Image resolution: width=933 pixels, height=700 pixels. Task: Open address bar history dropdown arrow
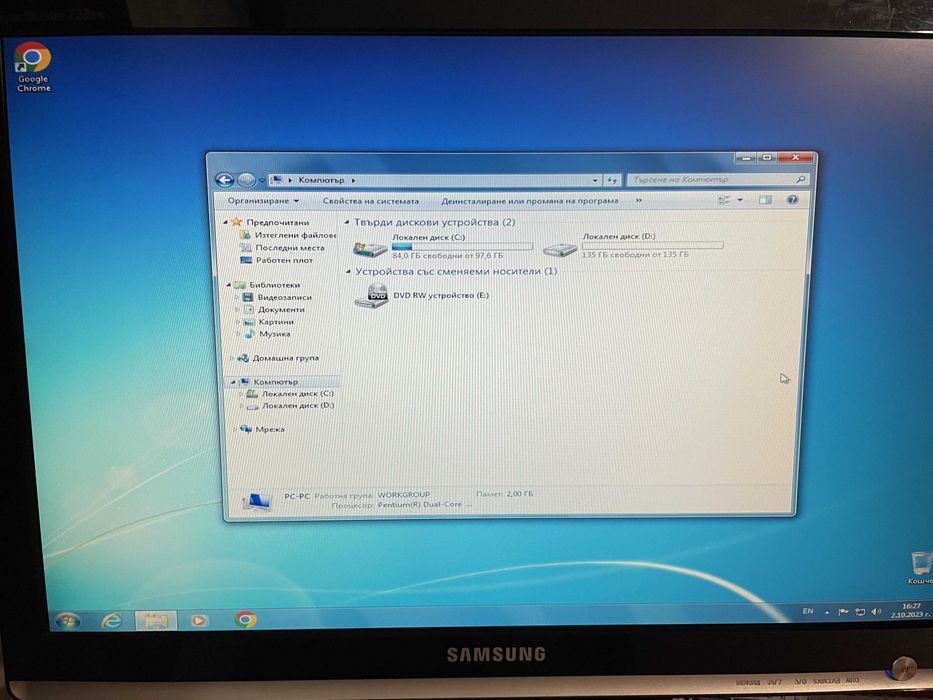click(595, 180)
